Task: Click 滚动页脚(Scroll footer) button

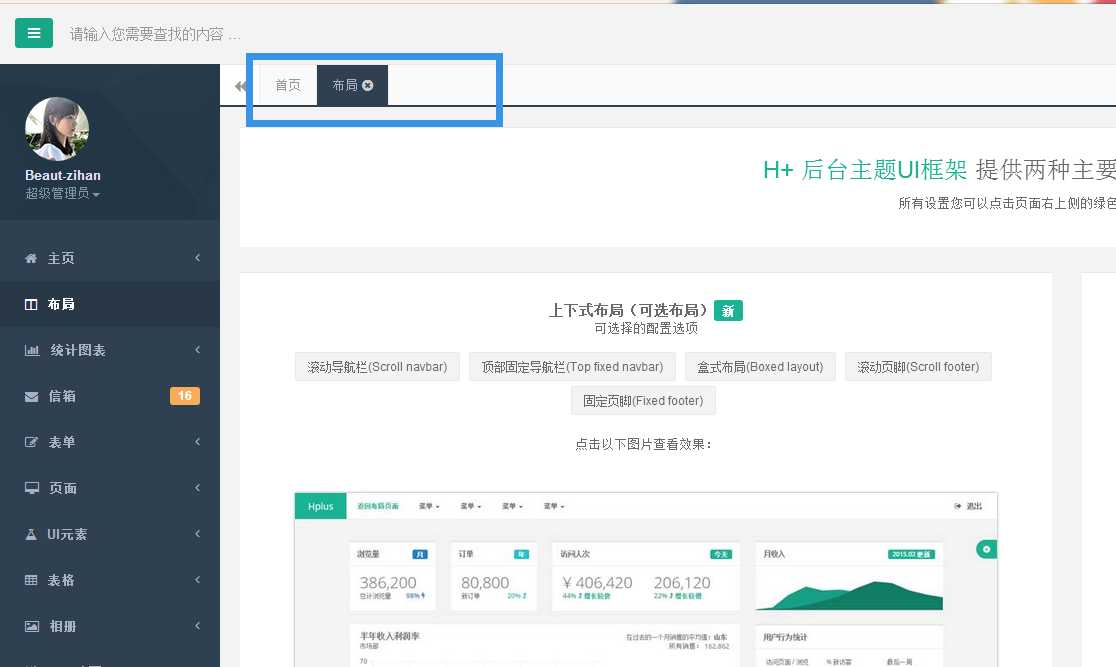Action: tap(918, 367)
